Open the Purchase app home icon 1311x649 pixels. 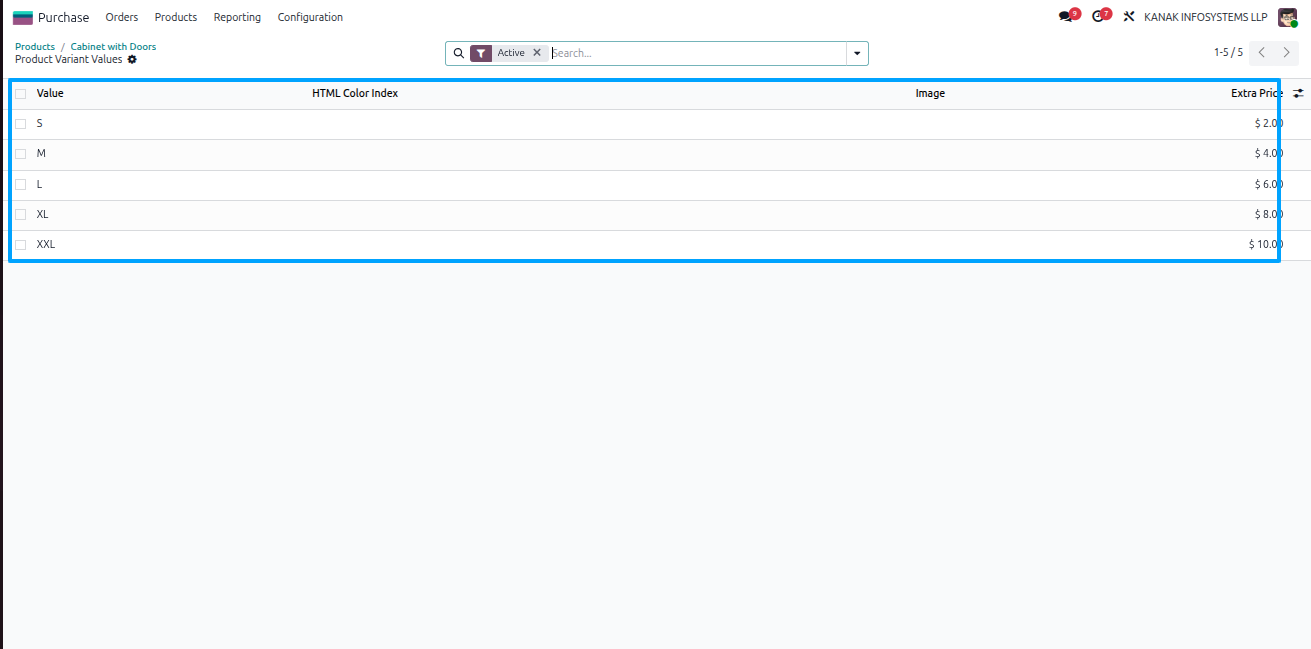pos(22,17)
